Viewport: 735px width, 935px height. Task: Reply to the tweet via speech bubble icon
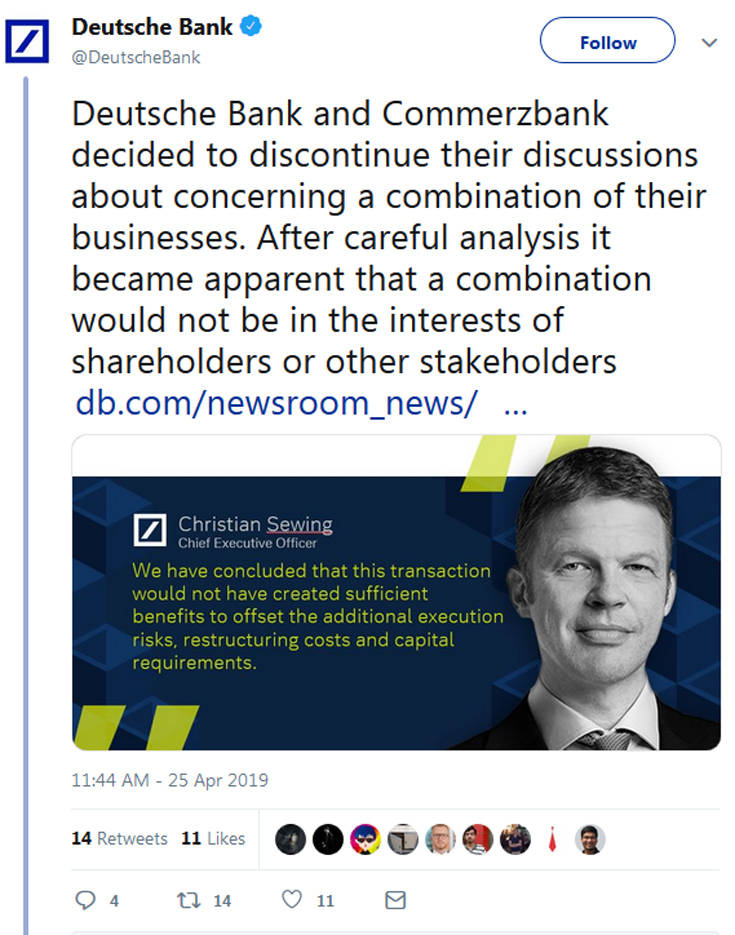coord(86,900)
